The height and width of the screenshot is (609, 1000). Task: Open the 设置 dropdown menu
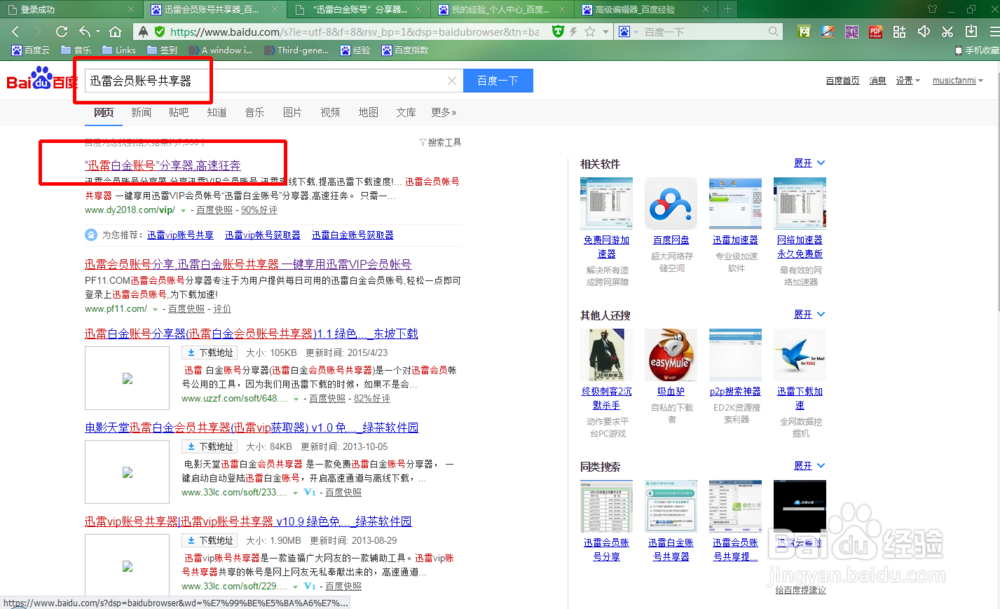(908, 80)
